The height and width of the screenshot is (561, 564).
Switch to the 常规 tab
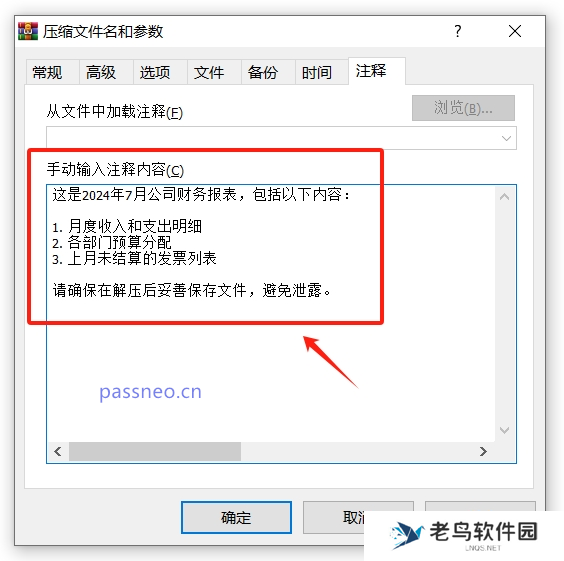pos(47,72)
